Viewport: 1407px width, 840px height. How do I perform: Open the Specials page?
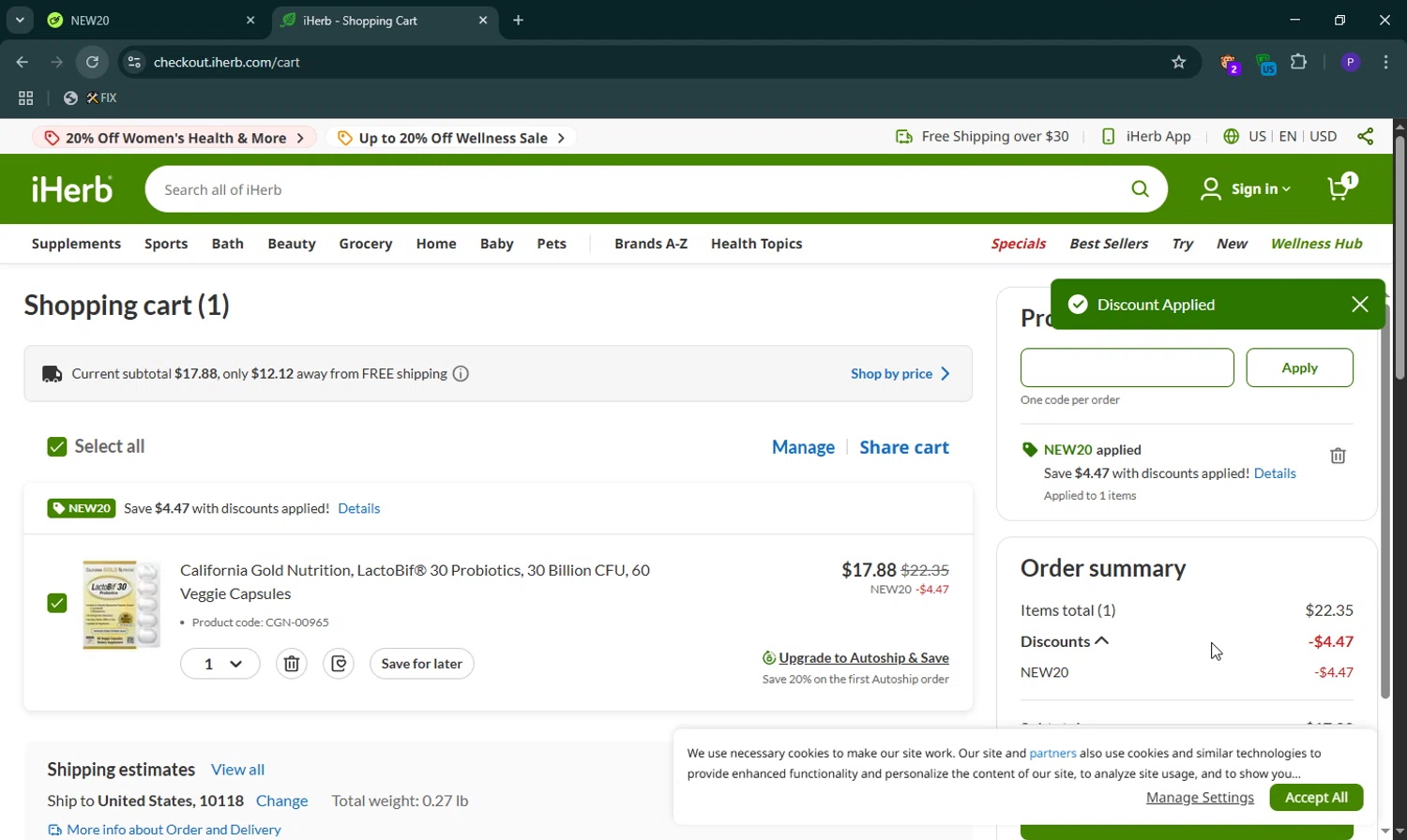(x=1018, y=244)
